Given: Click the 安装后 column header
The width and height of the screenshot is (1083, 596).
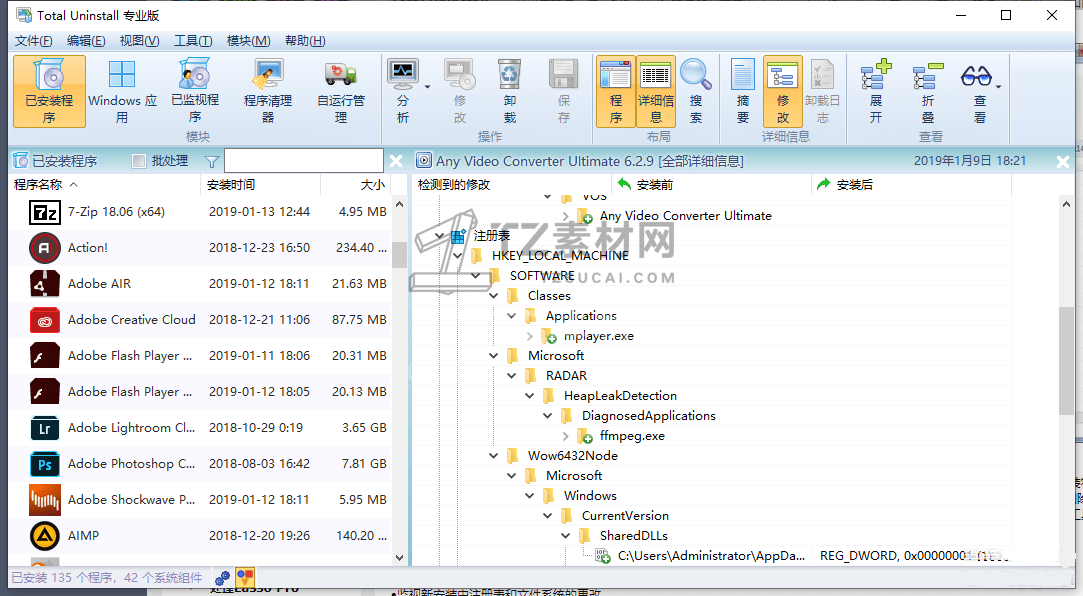Looking at the screenshot, I should click(912, 184).
